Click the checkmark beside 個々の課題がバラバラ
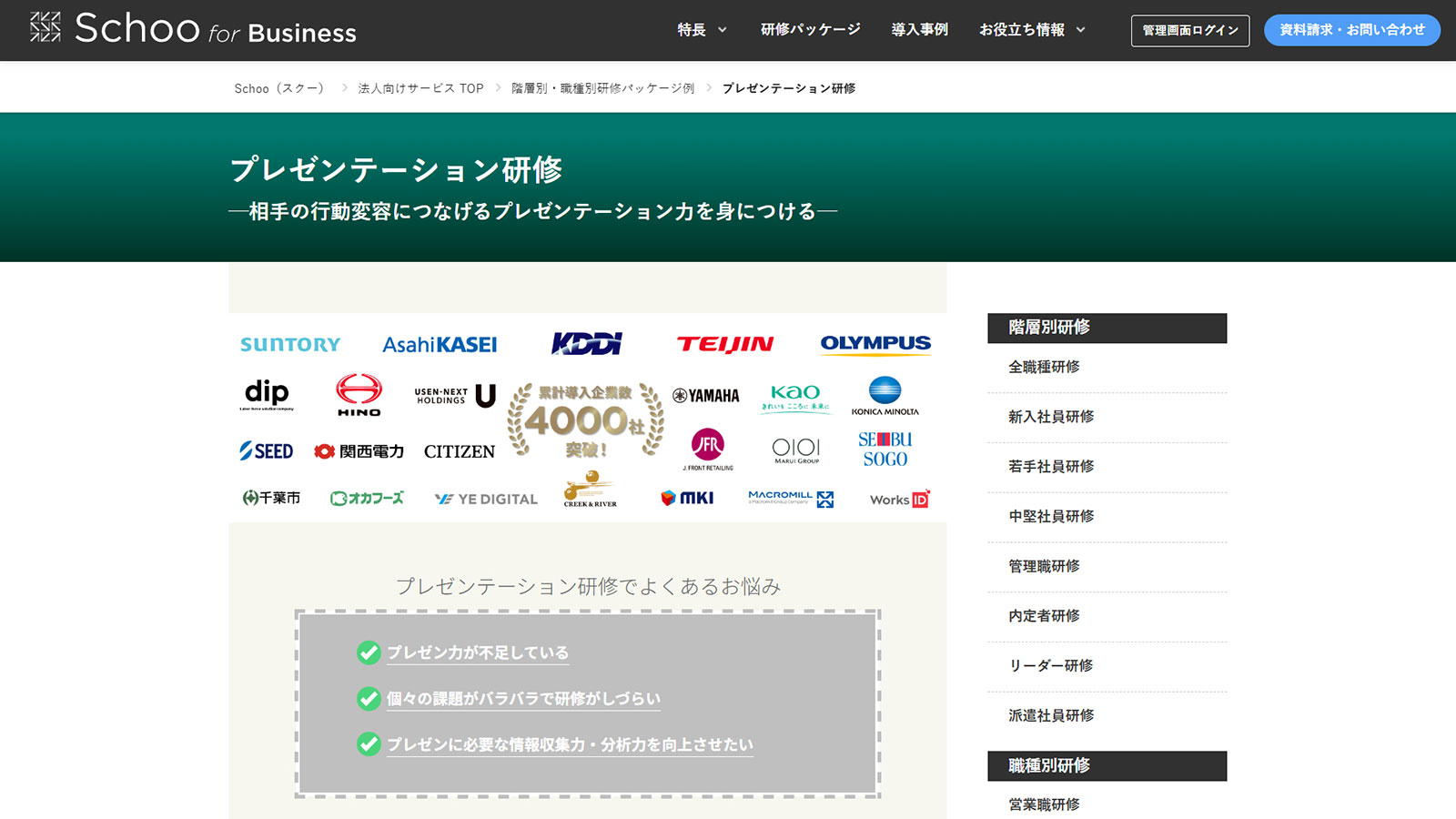Screen dimensions: 1456x819 [369, 698]
